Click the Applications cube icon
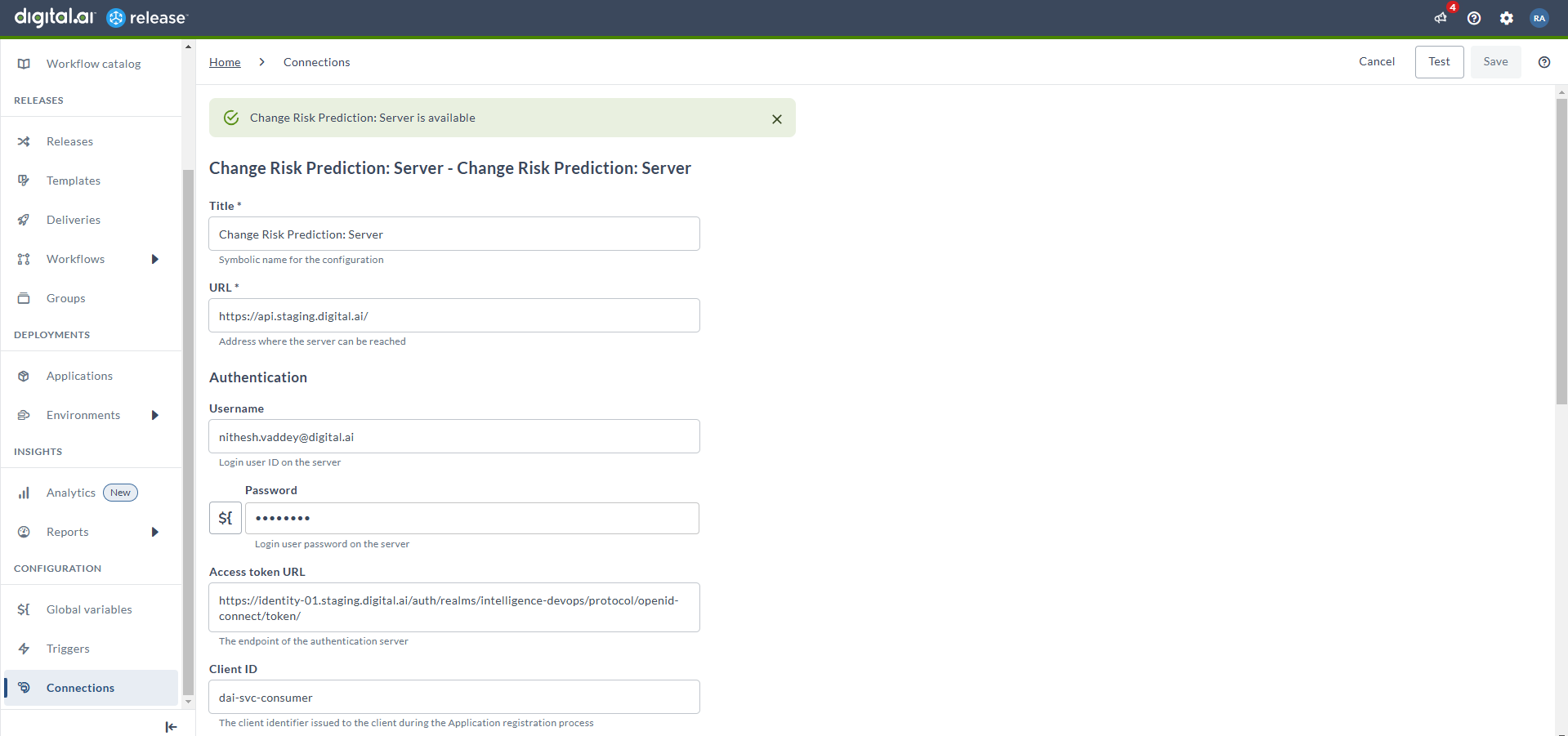The image size is (1568, 736). (x=24, y=376)
